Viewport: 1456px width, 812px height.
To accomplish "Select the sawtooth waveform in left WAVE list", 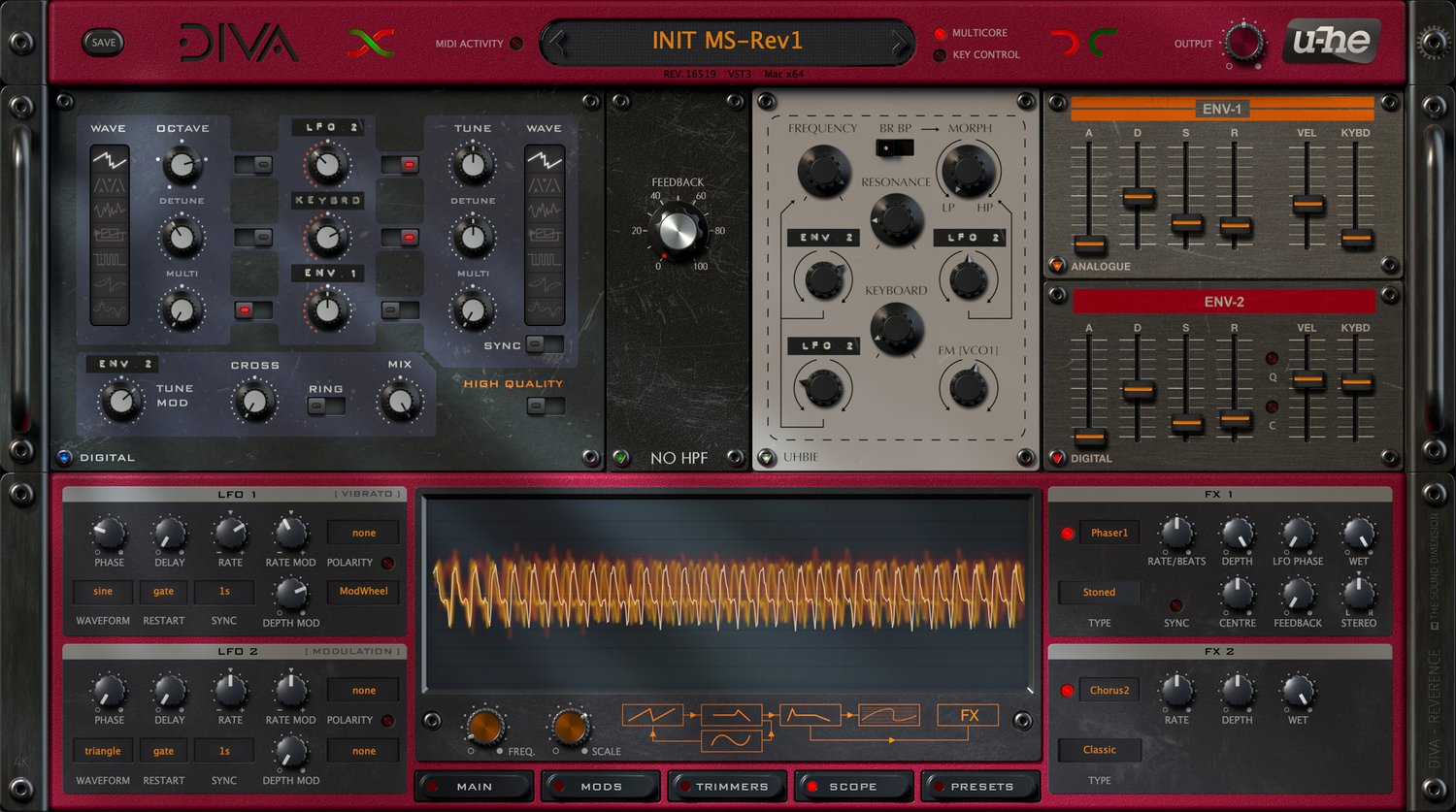I will (x=109, y=159).
